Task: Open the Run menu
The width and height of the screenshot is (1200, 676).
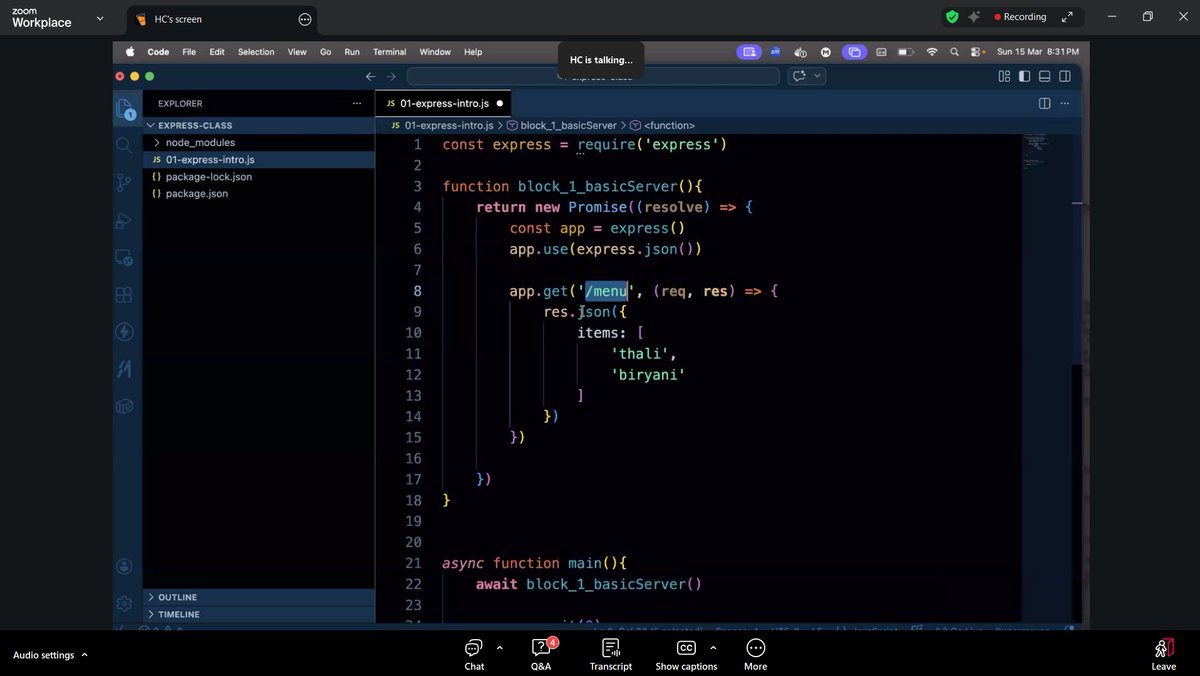Action: click(352, 52)
